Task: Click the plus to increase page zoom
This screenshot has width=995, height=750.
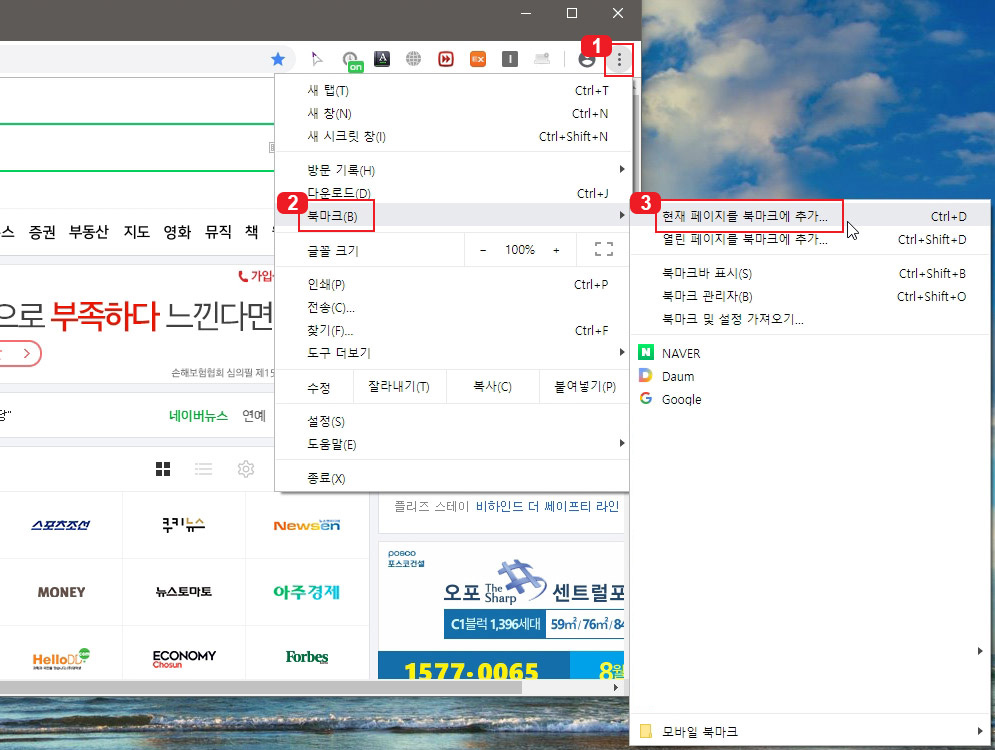Action: (x=557, y=249)
